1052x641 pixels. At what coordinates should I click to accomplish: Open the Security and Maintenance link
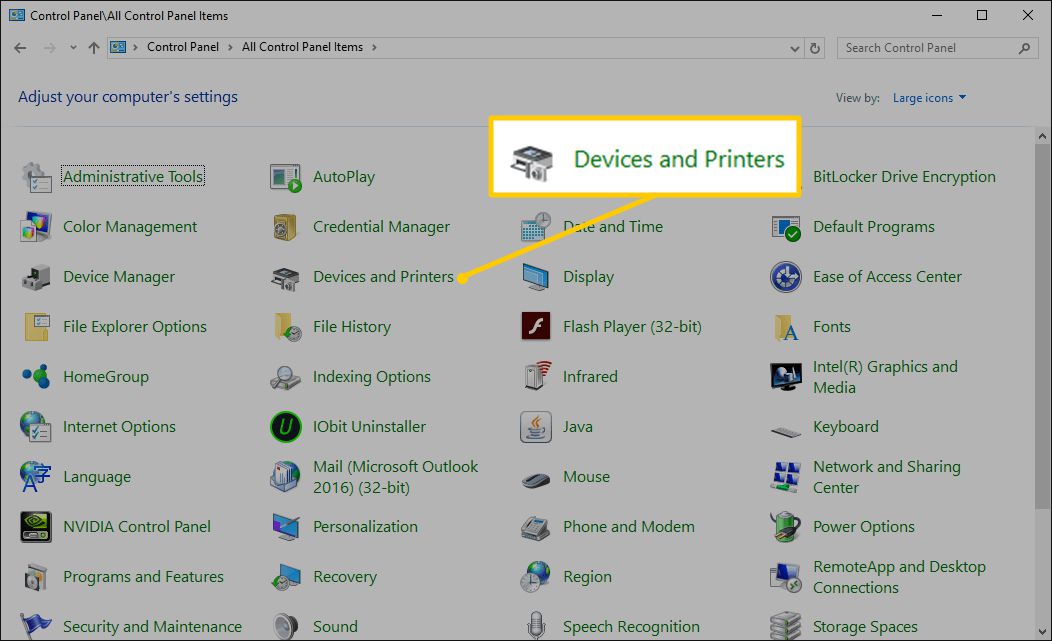(x=152, y=626)
